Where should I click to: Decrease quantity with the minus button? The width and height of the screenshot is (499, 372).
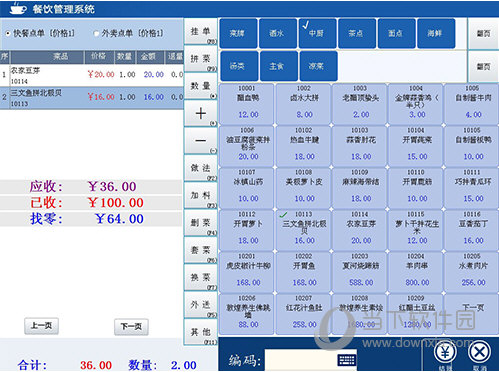pyautogui.click(x=201, y=141)
